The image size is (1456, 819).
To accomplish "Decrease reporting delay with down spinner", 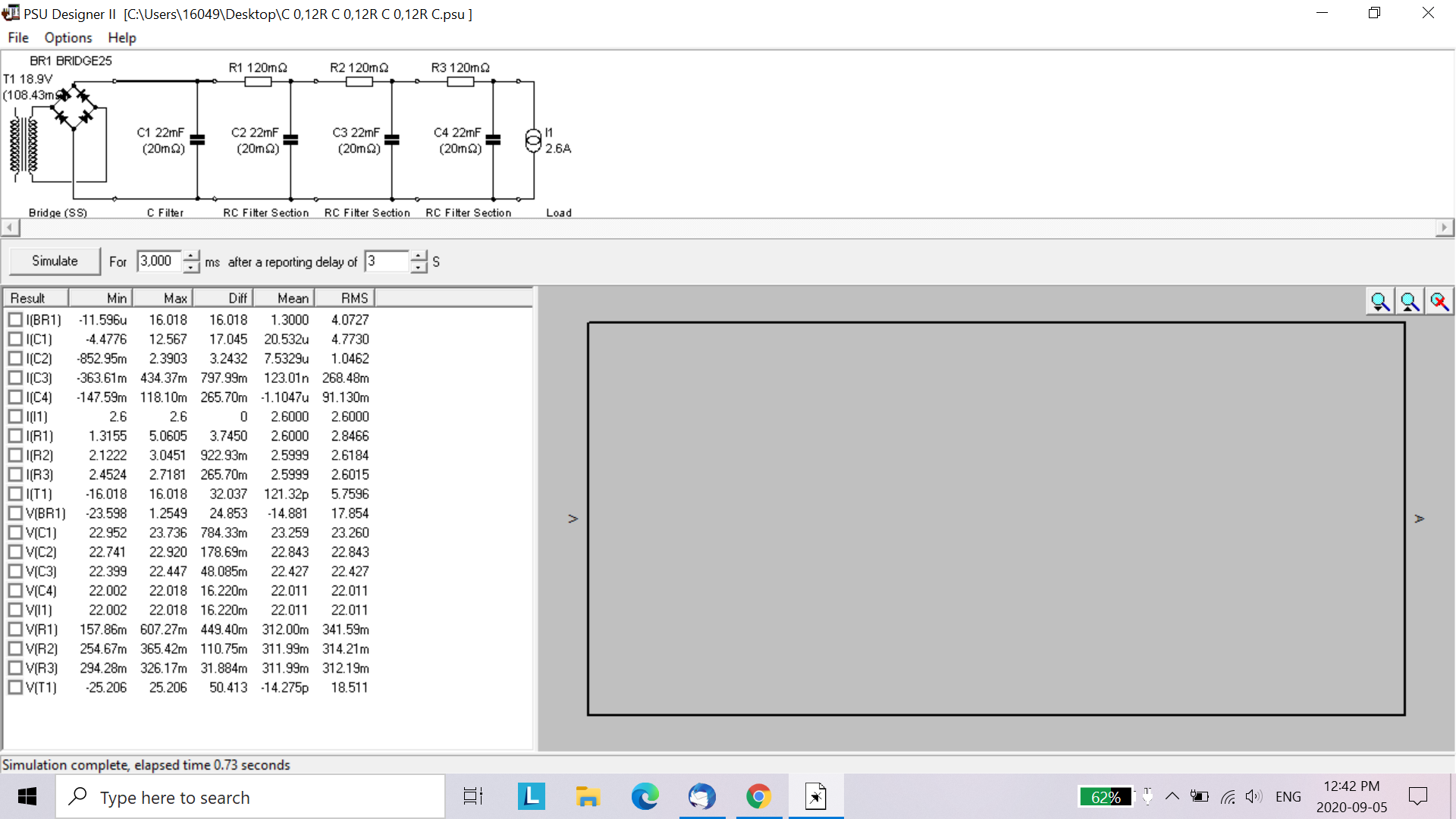I will coord(419,268).
